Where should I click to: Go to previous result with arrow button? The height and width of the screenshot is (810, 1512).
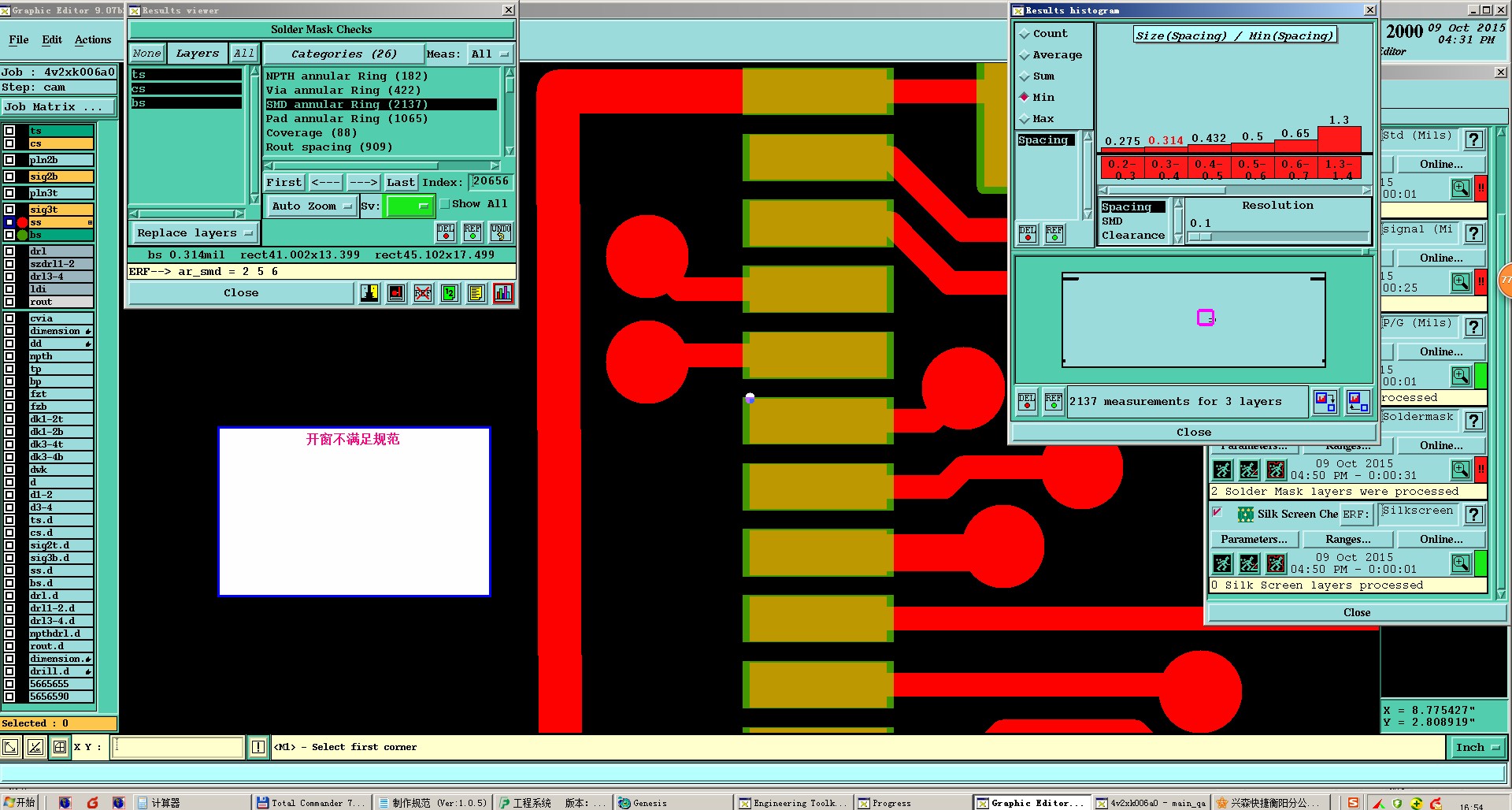click(x=325, y=183)
